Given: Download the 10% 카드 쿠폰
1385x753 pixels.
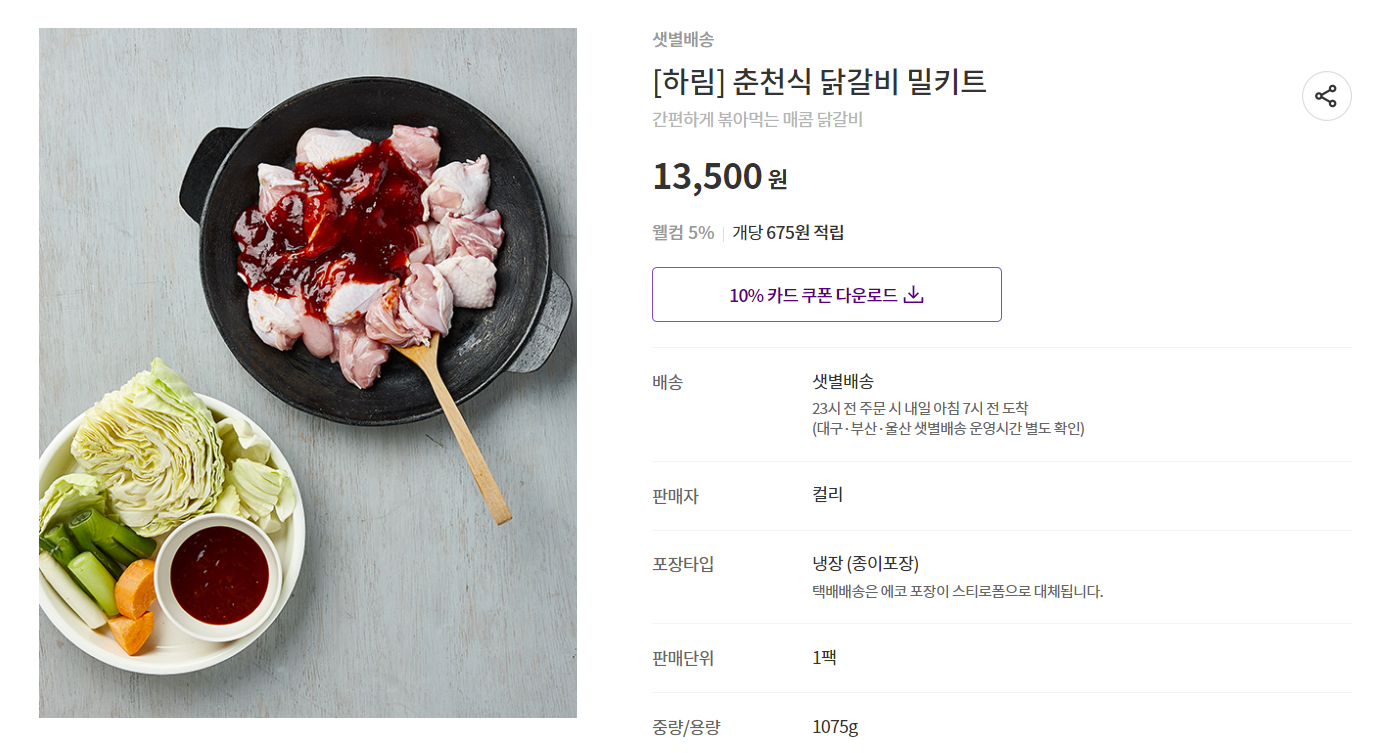Looking at the screenshot, I should tap(826, 294).
